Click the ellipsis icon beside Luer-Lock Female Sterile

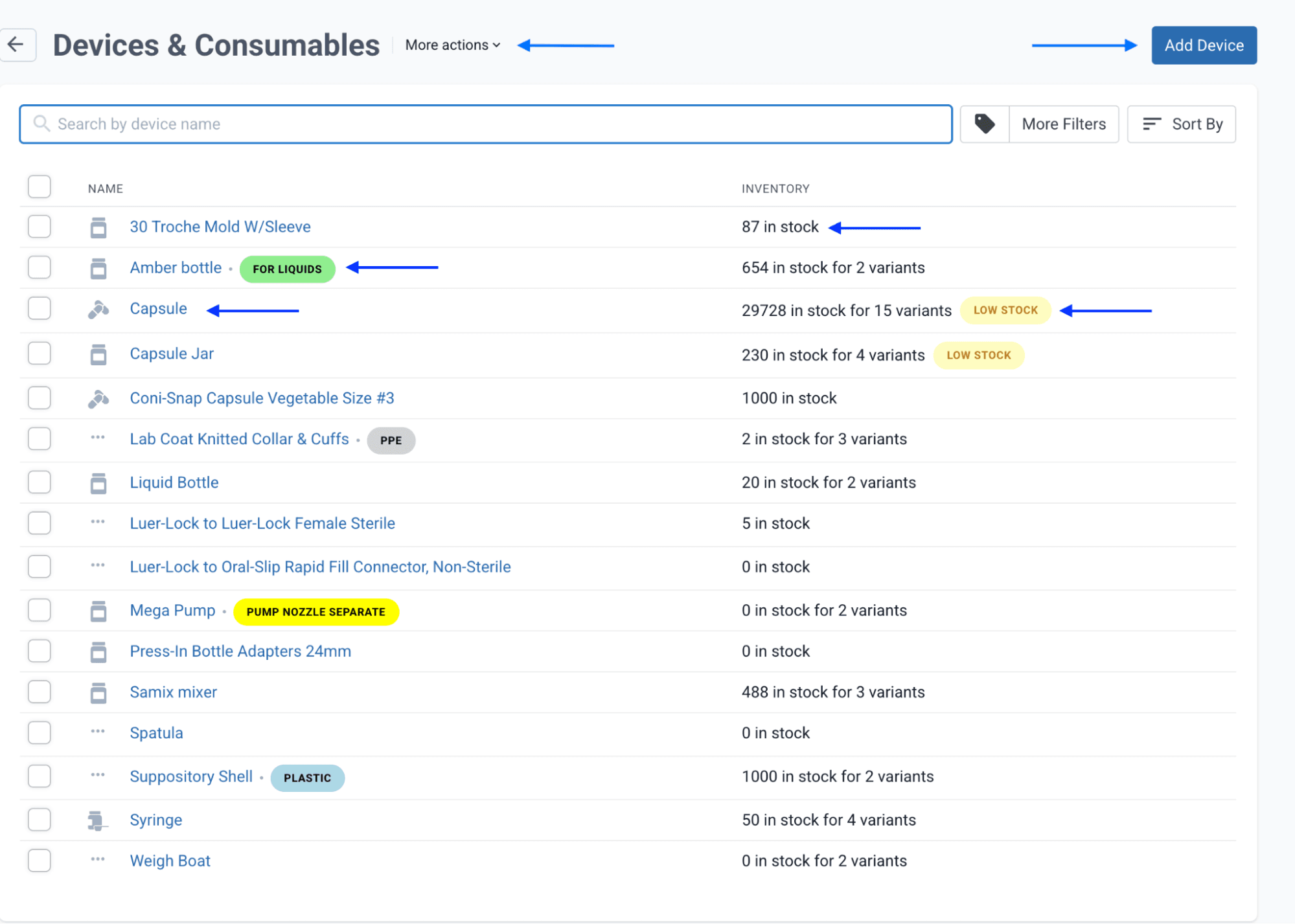click(98, 522)
